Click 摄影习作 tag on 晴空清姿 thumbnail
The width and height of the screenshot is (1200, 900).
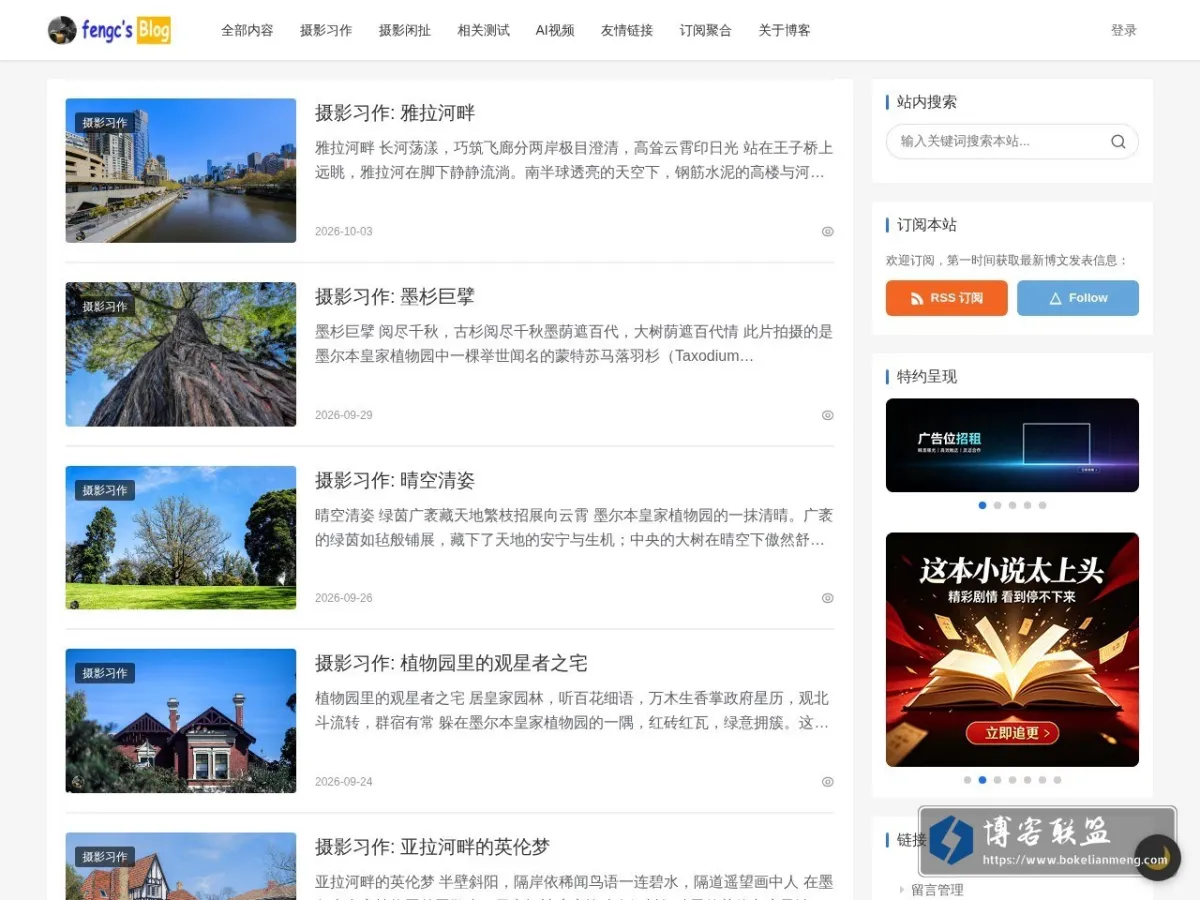click(105, 490)
